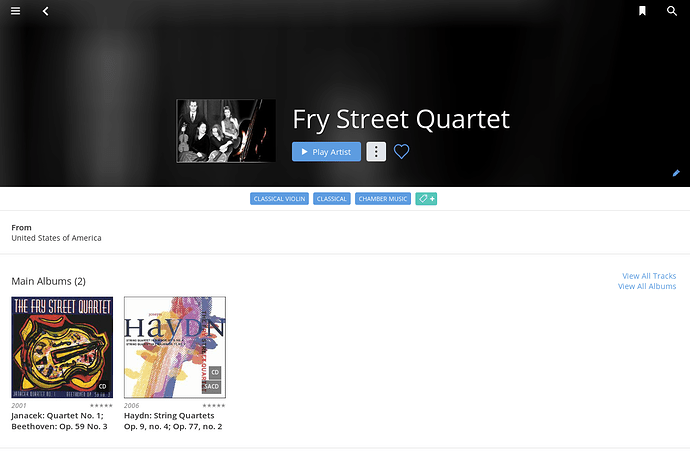Image resolution: width=690 pixels, height=464 pixels.
Task: Click the bookmark icon in the header
Action: (x=642, y=11)
